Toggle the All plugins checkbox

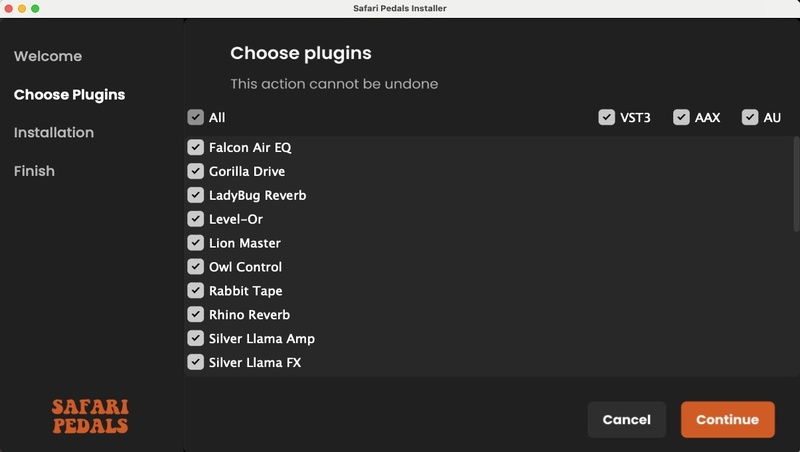(x=196, y=118)
